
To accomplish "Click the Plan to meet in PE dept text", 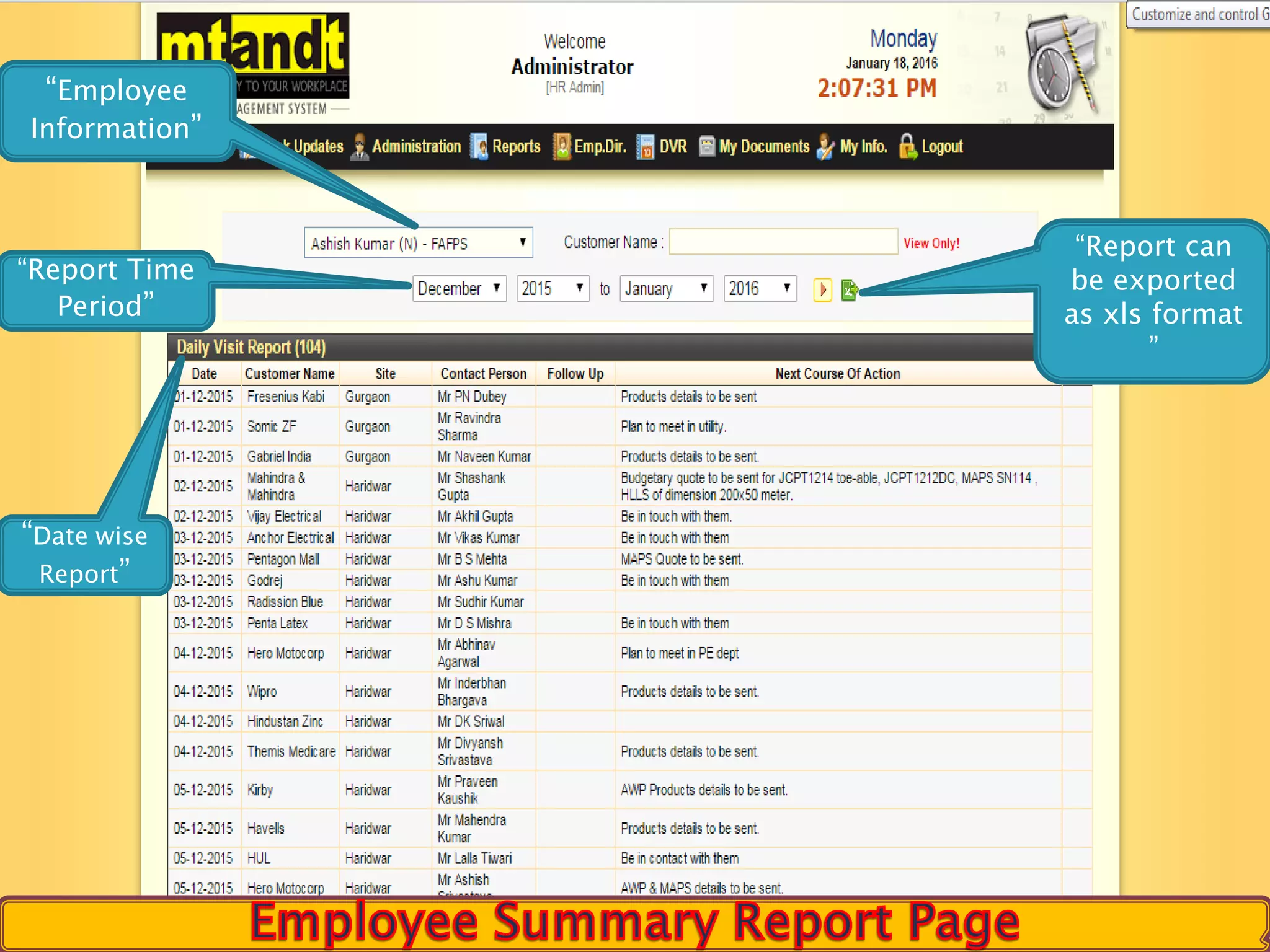I will click(680, 653).
